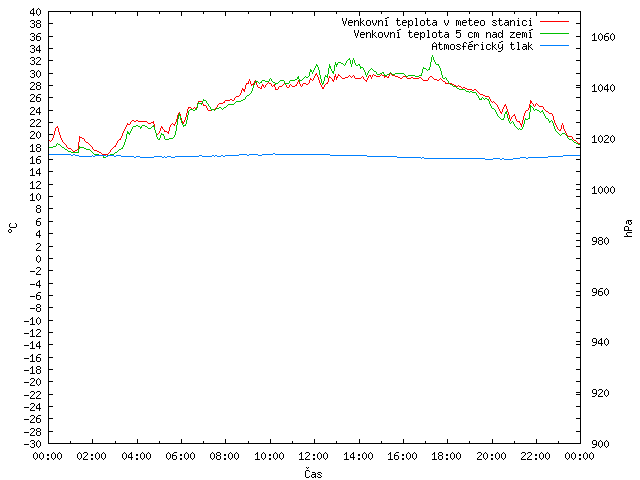640x480 pixels.
Task: Click the x-axis label 20:00
Action: pyautogui.click(x=491, y=456)
